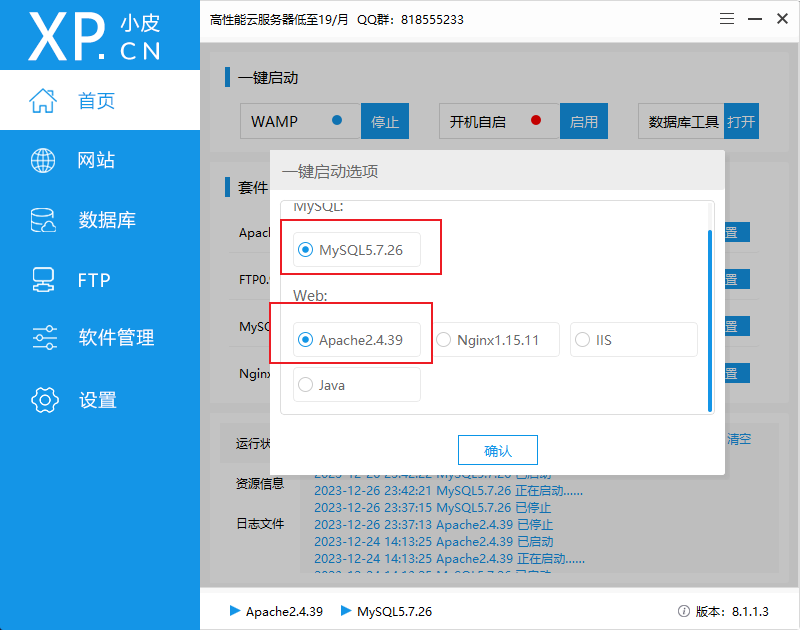The width and height of the screenshot is (800, 630).
Task: Click the dialog's vertical scrollbar
Action: [710, 320]
